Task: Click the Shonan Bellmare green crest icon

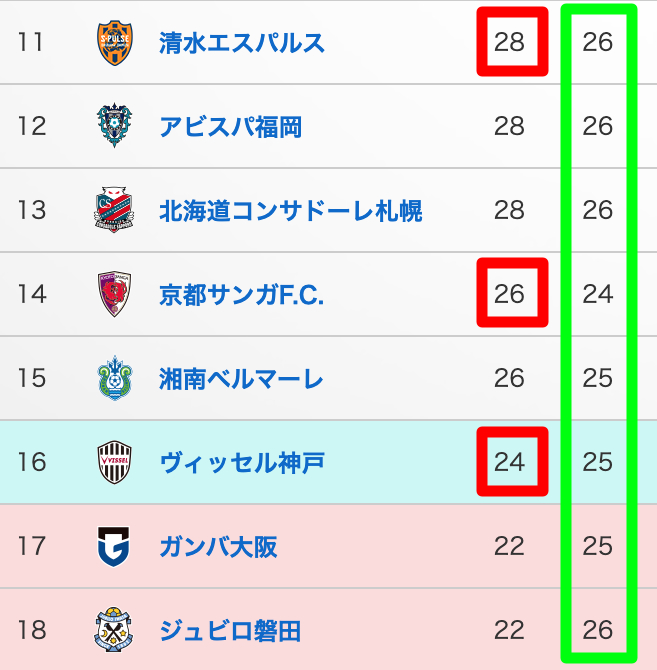Action: point(114,379)
